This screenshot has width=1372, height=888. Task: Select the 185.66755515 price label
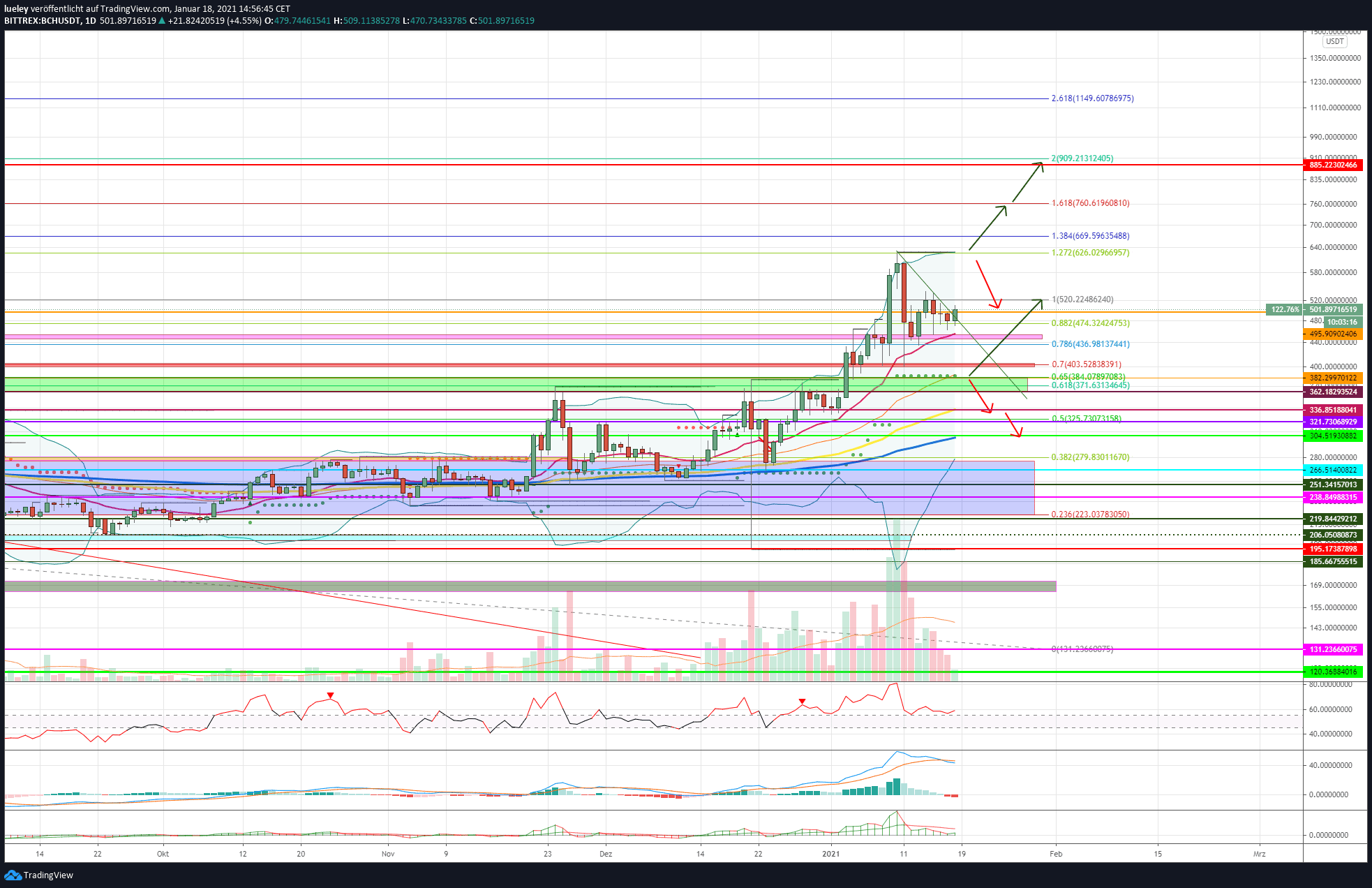[x=1333, y=562]
